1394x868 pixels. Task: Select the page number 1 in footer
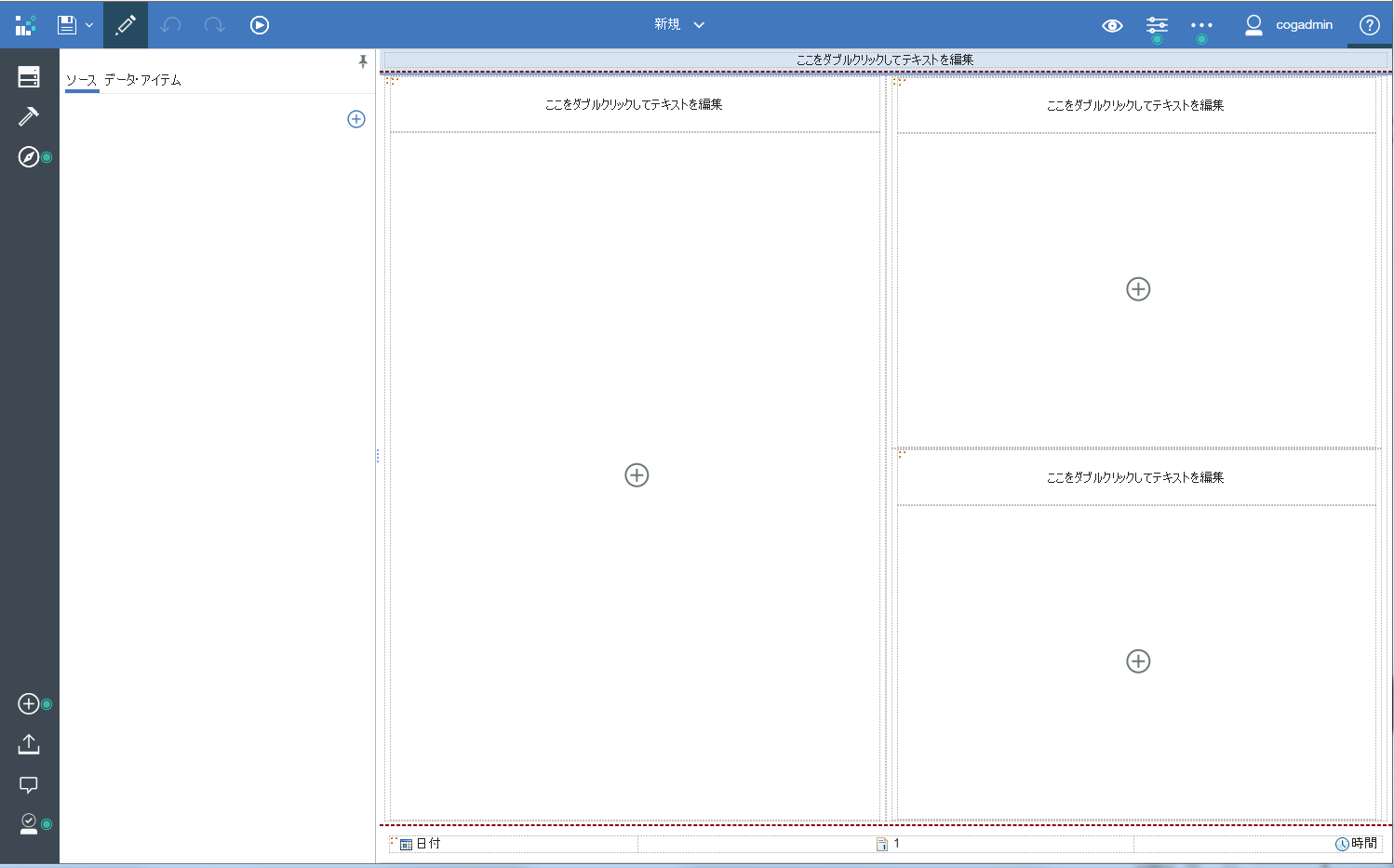tap(889, 844)
